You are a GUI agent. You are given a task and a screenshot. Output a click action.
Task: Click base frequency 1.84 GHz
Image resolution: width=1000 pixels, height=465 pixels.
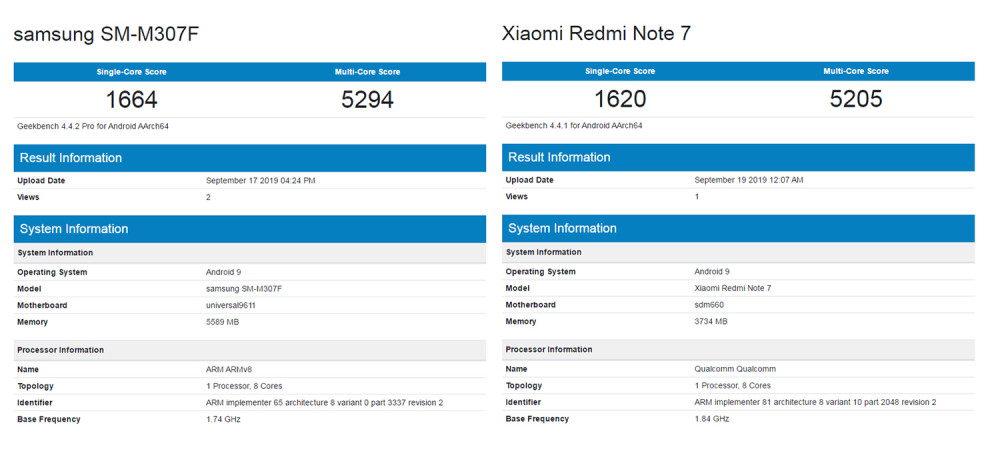click(x=712, y=418)
